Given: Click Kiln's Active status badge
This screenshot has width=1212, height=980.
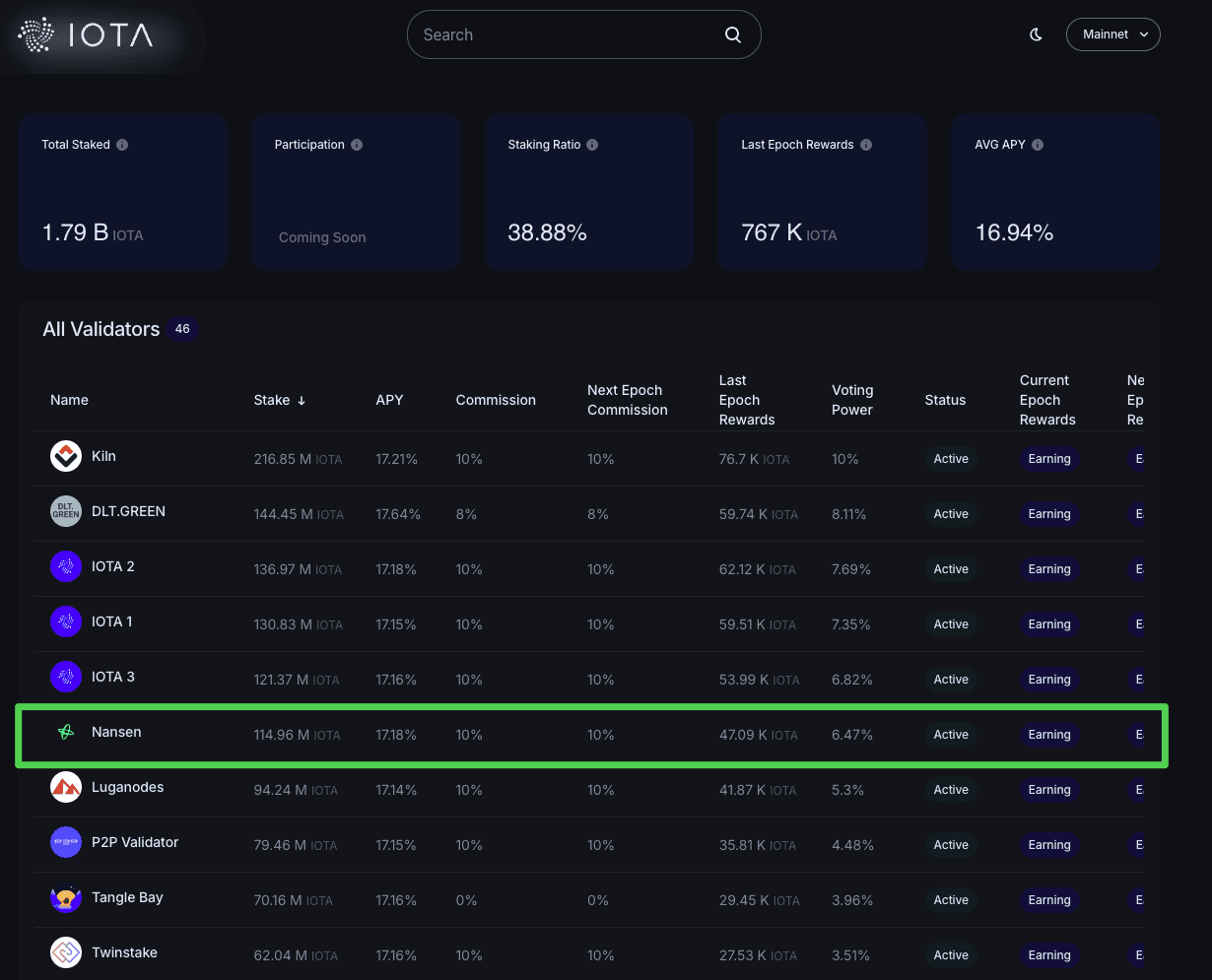Looking at the screenshot, I should [951, 459].
